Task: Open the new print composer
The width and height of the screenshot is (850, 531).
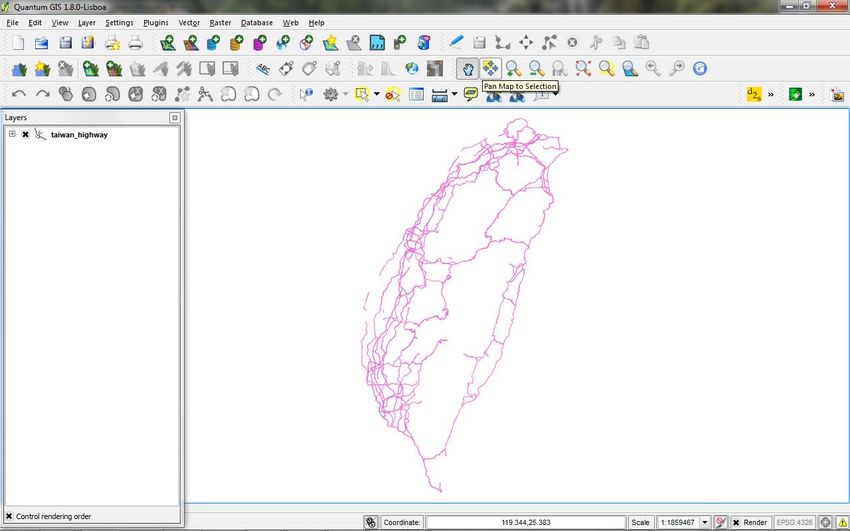Action: click(x=112, y=43)
